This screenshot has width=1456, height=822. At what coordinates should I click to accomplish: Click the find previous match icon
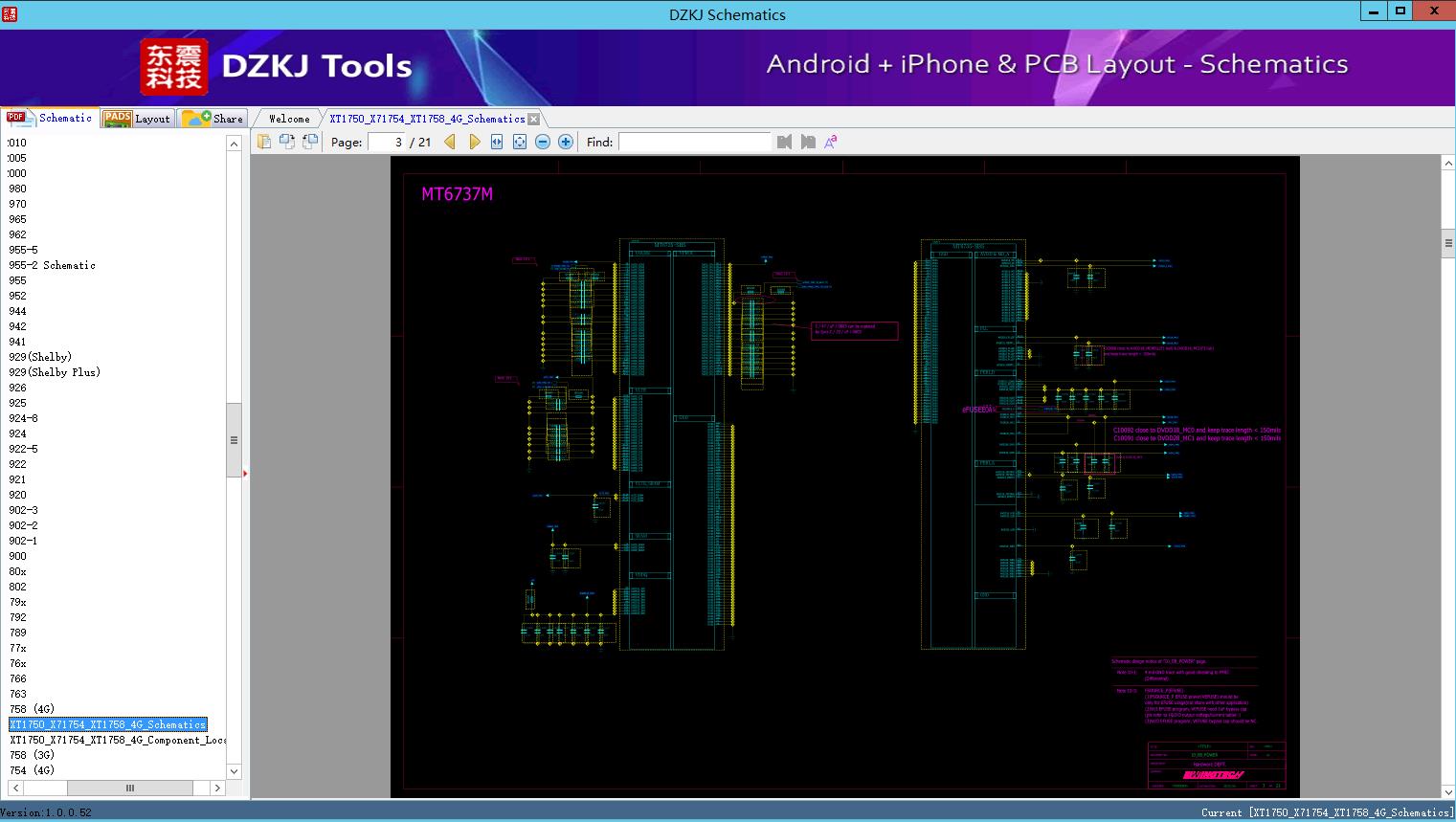pyautogui.click(x=785, y=142)
